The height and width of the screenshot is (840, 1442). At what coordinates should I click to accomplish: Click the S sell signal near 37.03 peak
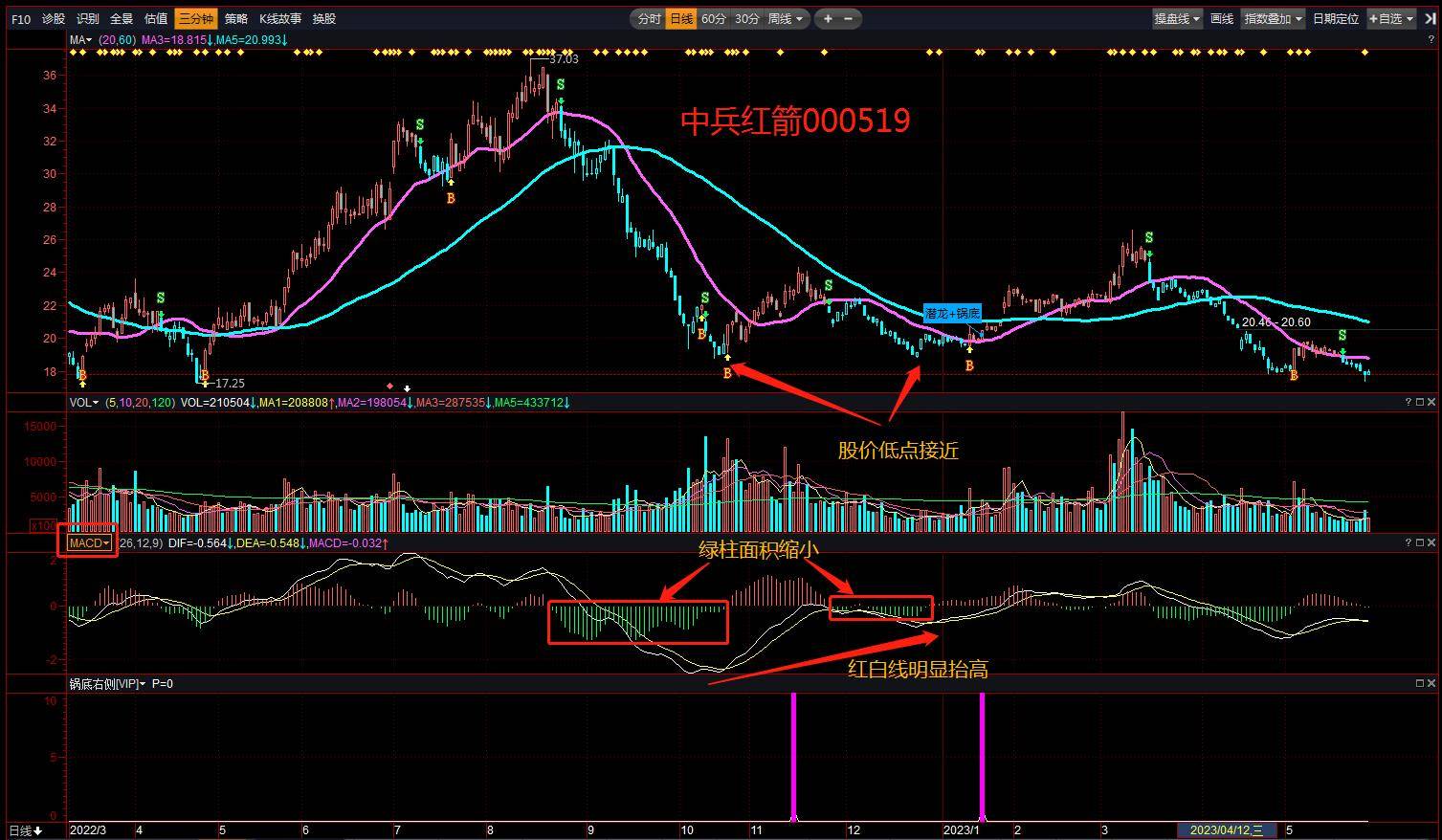[561, 86]
